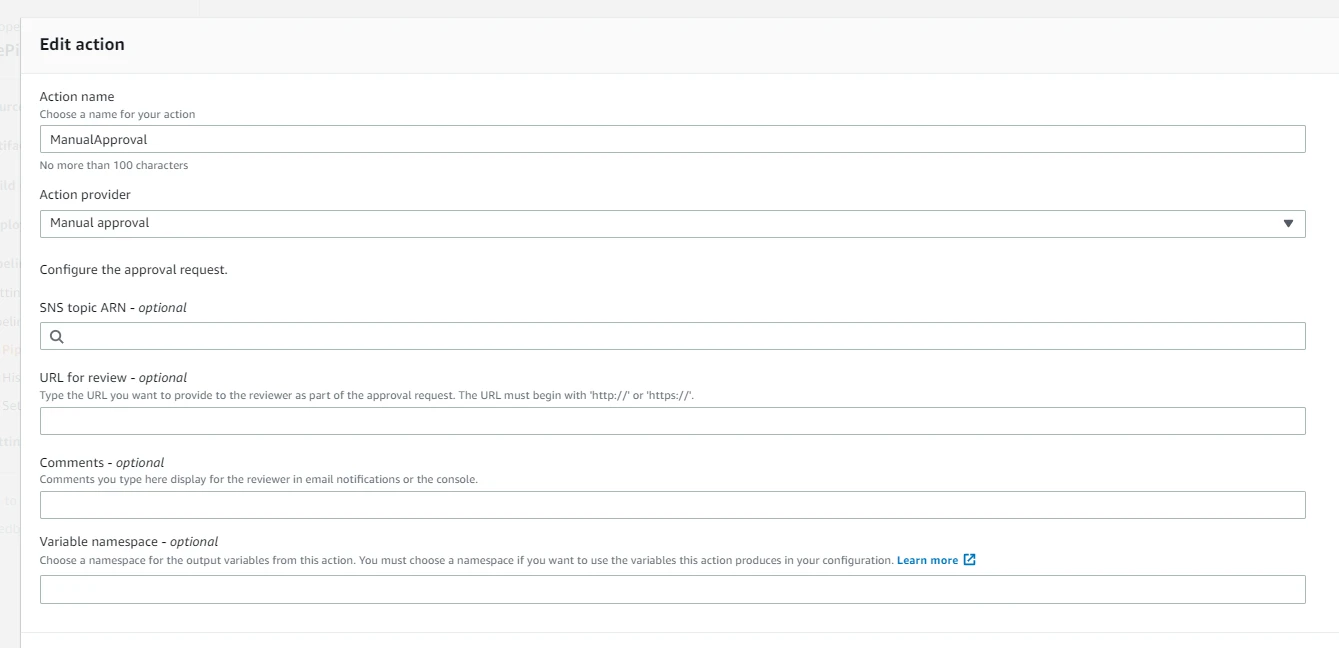This screenshot has width=1339, height=648.
Task: Click the Action provider label
Action: click(x=85, y=195)
